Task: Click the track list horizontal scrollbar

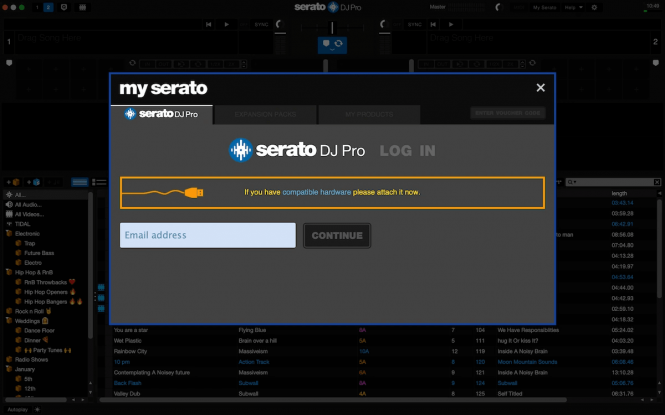Action: [x=333, y=400]
